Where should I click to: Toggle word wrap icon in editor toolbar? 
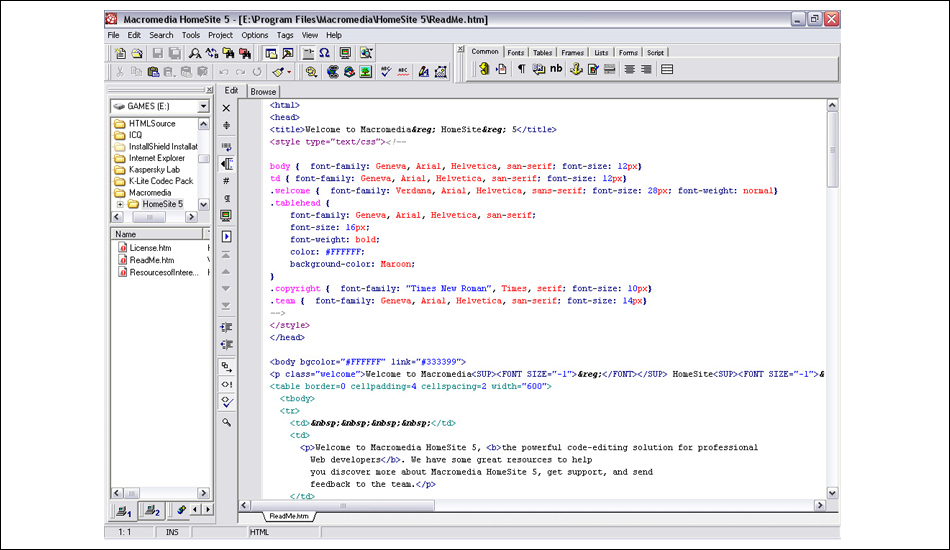(x=227, y=147)
